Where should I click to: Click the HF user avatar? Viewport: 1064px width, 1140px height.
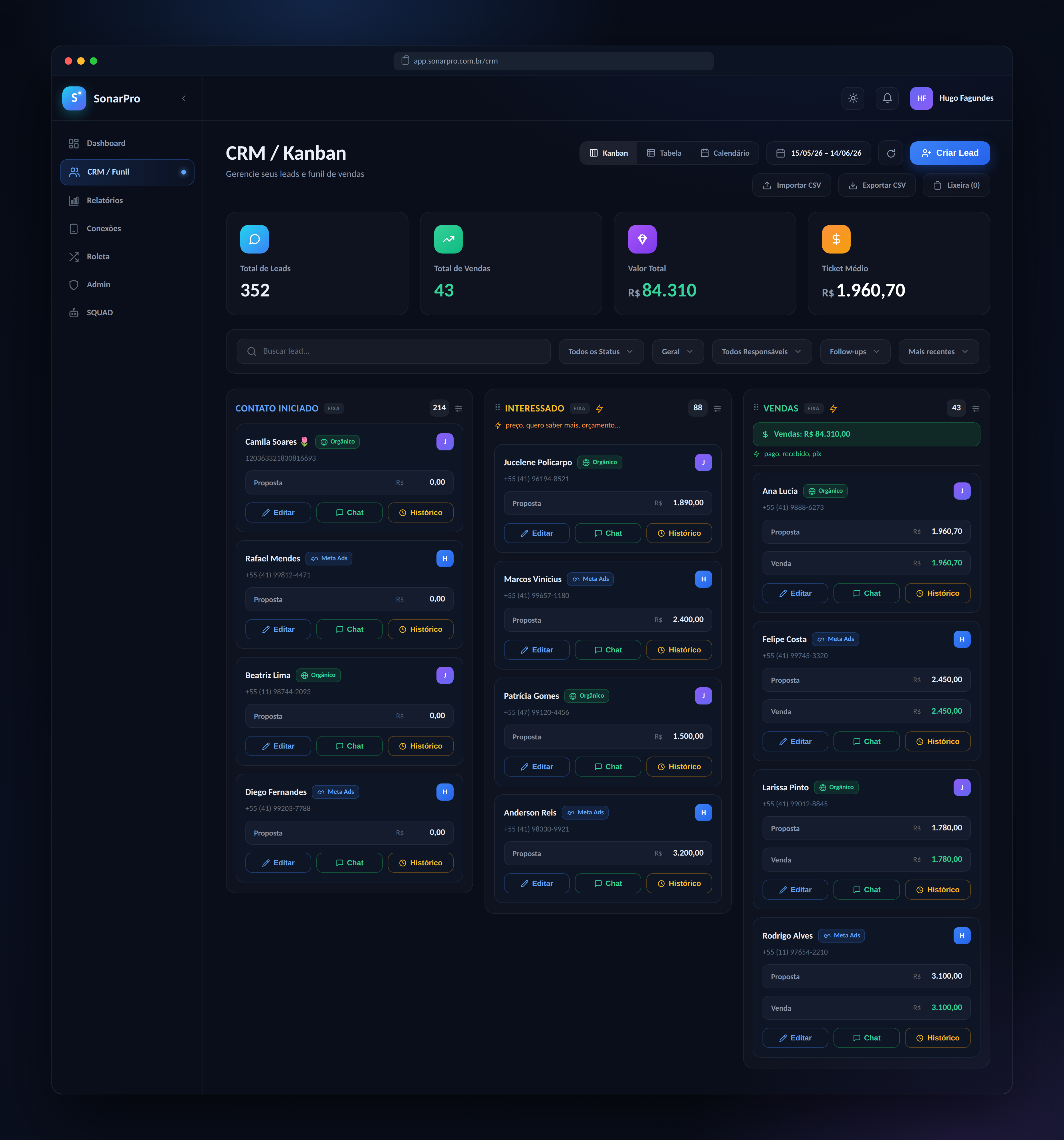point(921,98)
